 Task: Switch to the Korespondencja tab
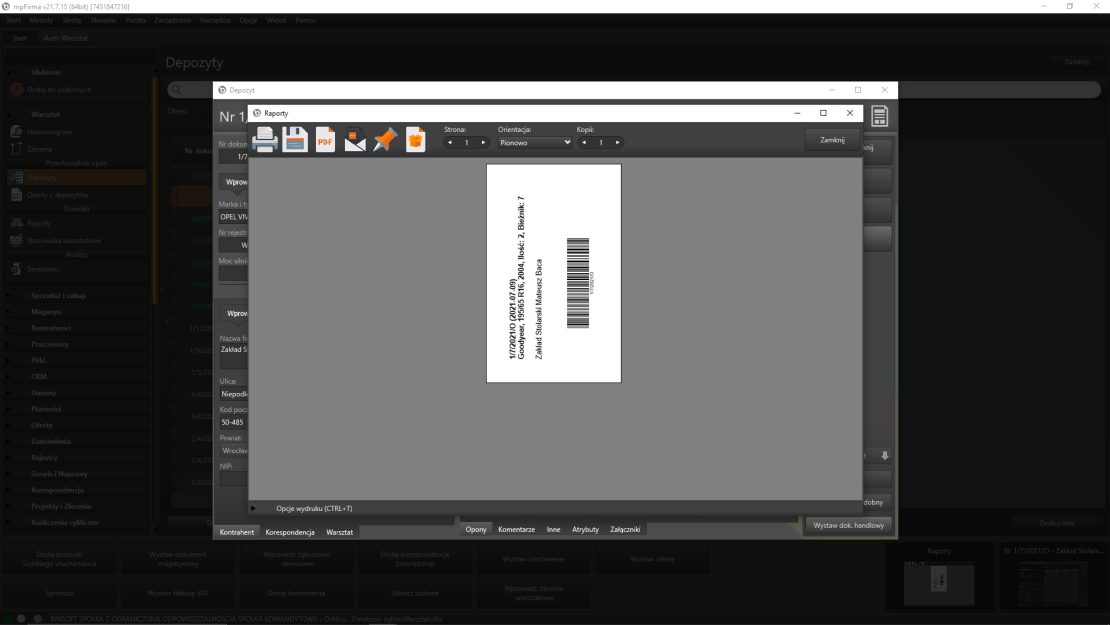290,532
